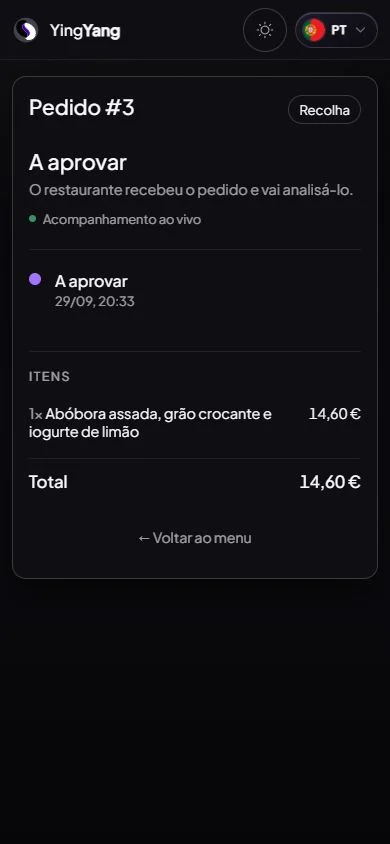Go back via Voltar ao menu
The image size is (390, 844).
coord(195,538)
